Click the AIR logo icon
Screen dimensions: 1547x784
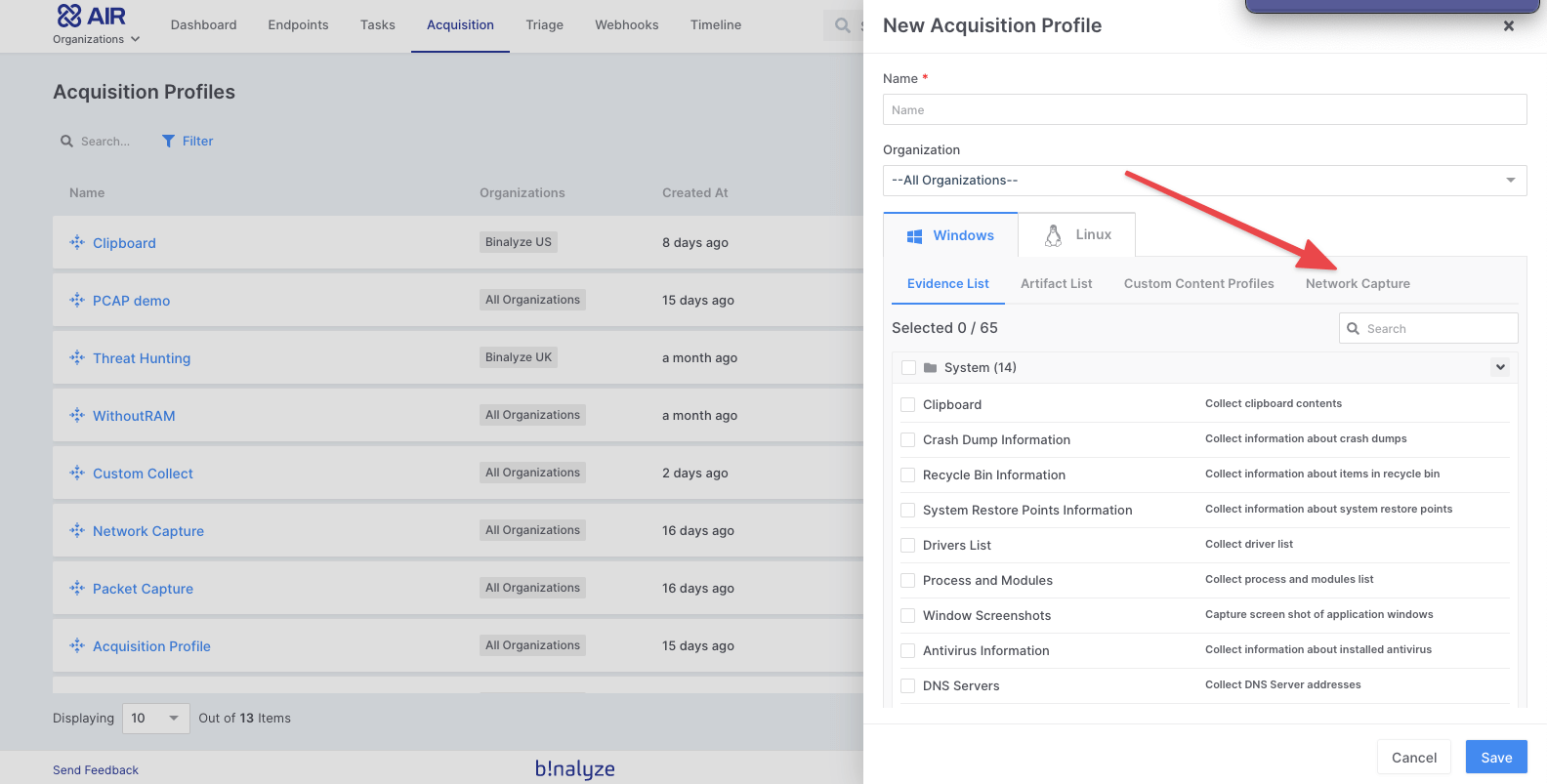[x=69, y=16]
